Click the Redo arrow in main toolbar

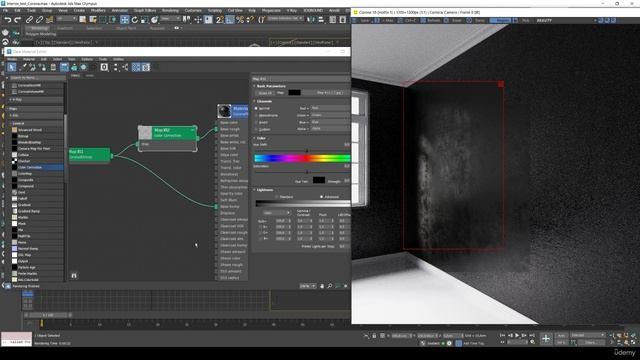click(x=18, y=20)
